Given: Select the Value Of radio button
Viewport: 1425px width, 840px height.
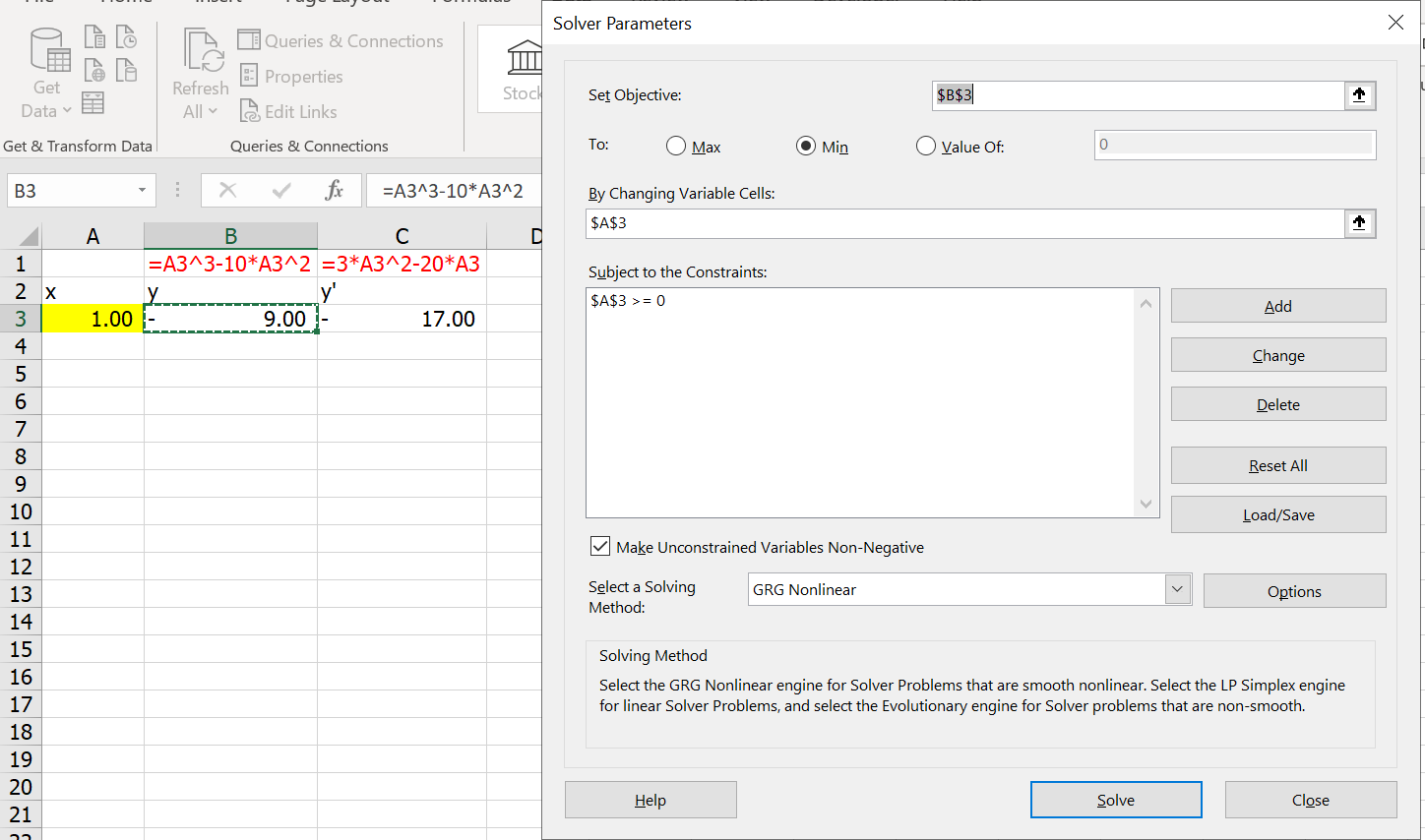Looking at the screenshot, I should [x=926, y=145].
